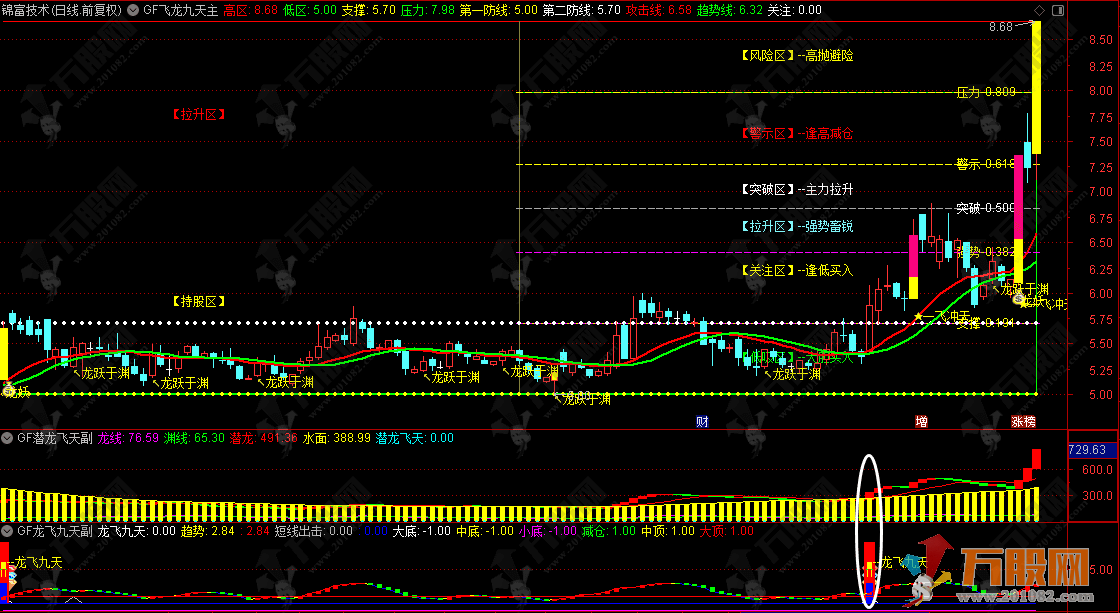
Task: Select the 压力 0.809 resistance line label
Action: tap(986, 92)
